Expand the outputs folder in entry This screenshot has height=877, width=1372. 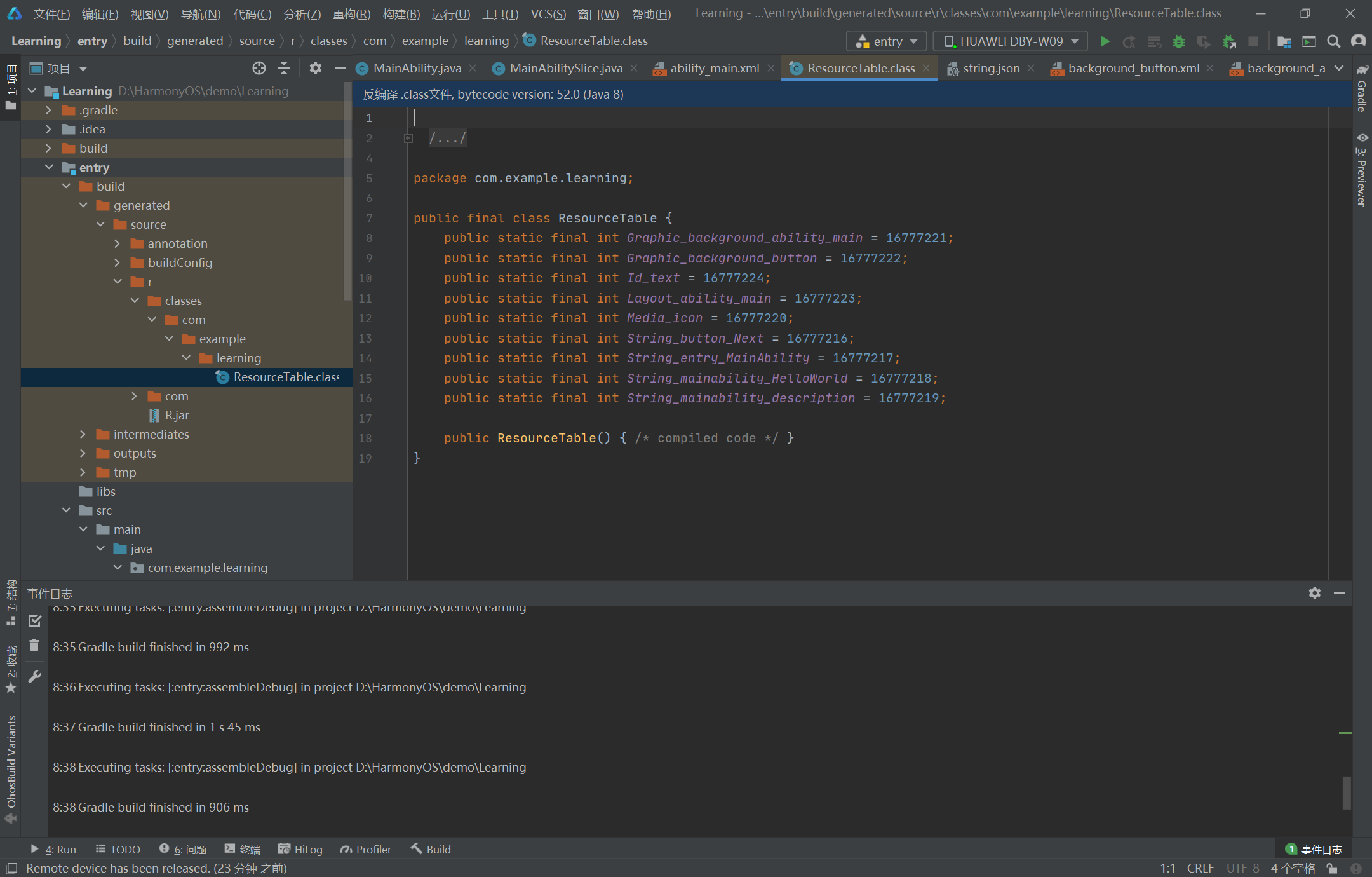tap(84, 453)
